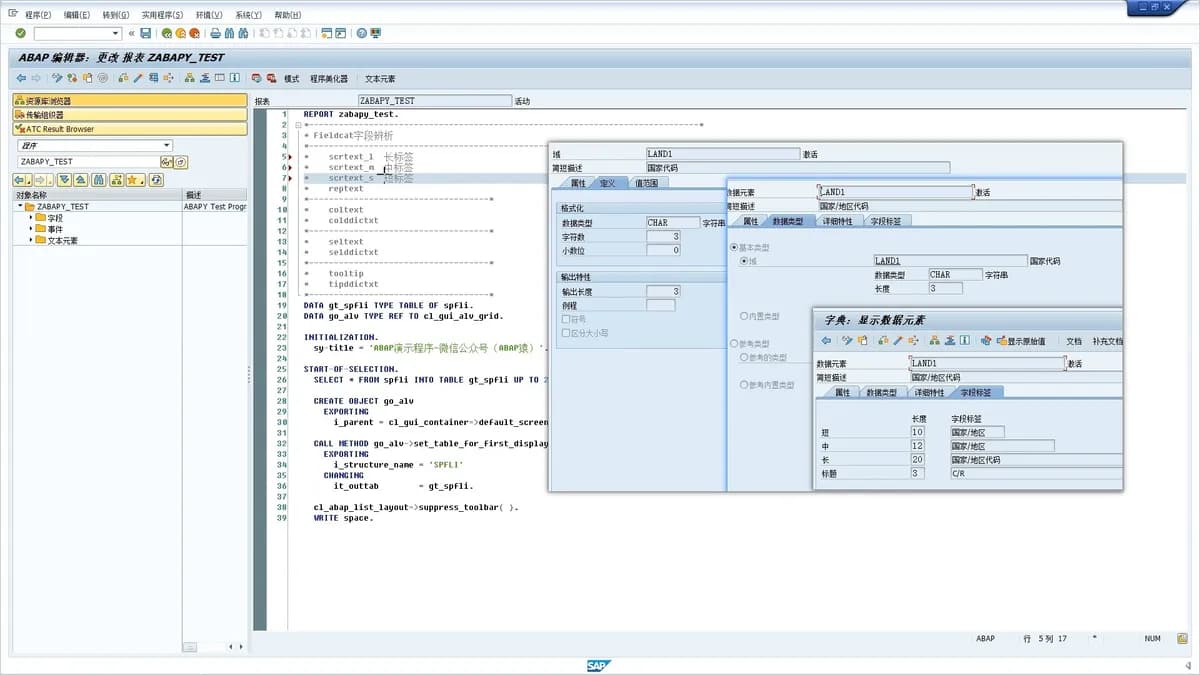The image size is (1200, 675).
Task: Click the ABAP indicator in the status bar
Action: 985,638
